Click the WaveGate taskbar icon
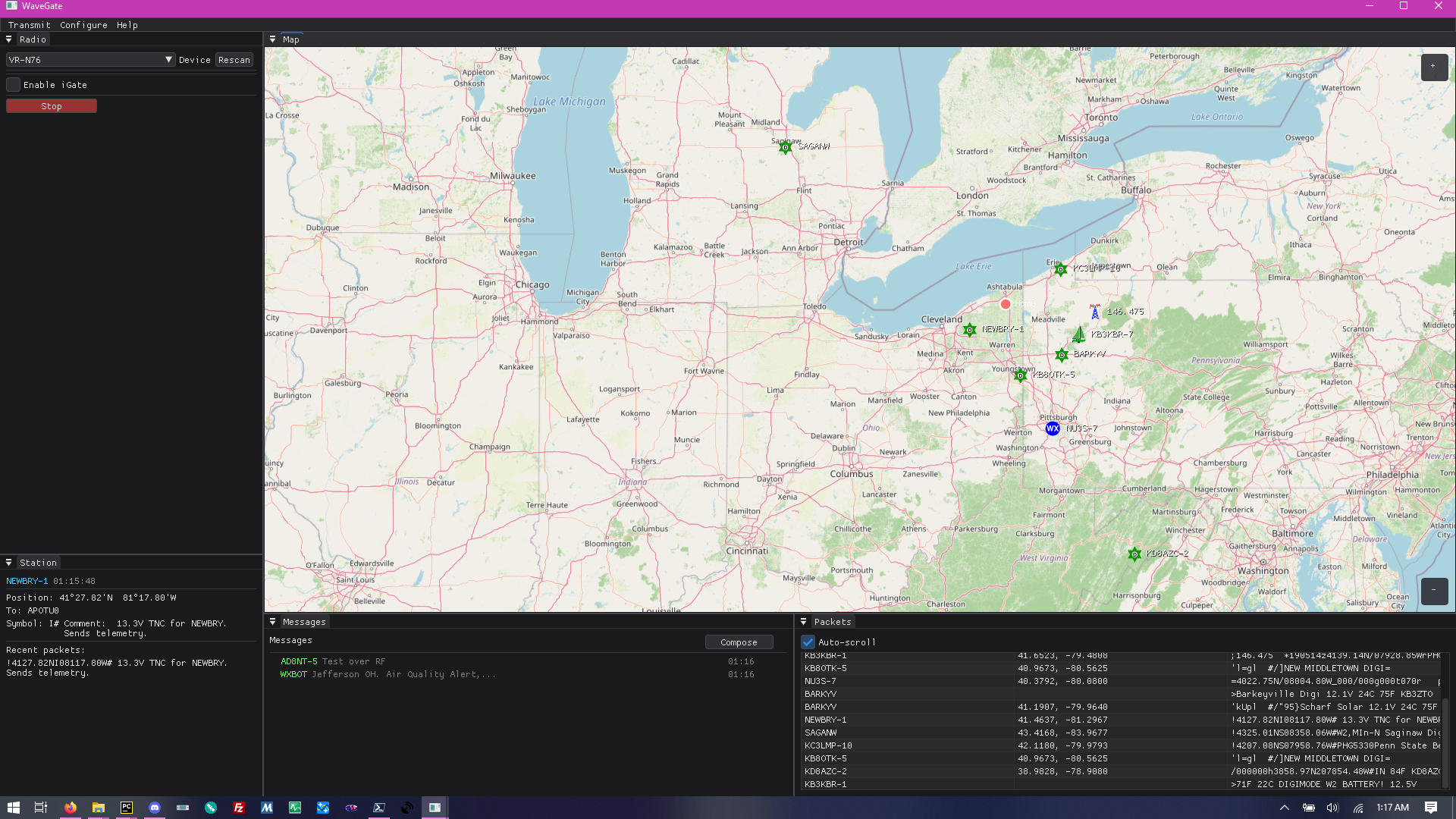Image resolution: width=1456 pixels, height=819 pixels. [x=435, y=808]
